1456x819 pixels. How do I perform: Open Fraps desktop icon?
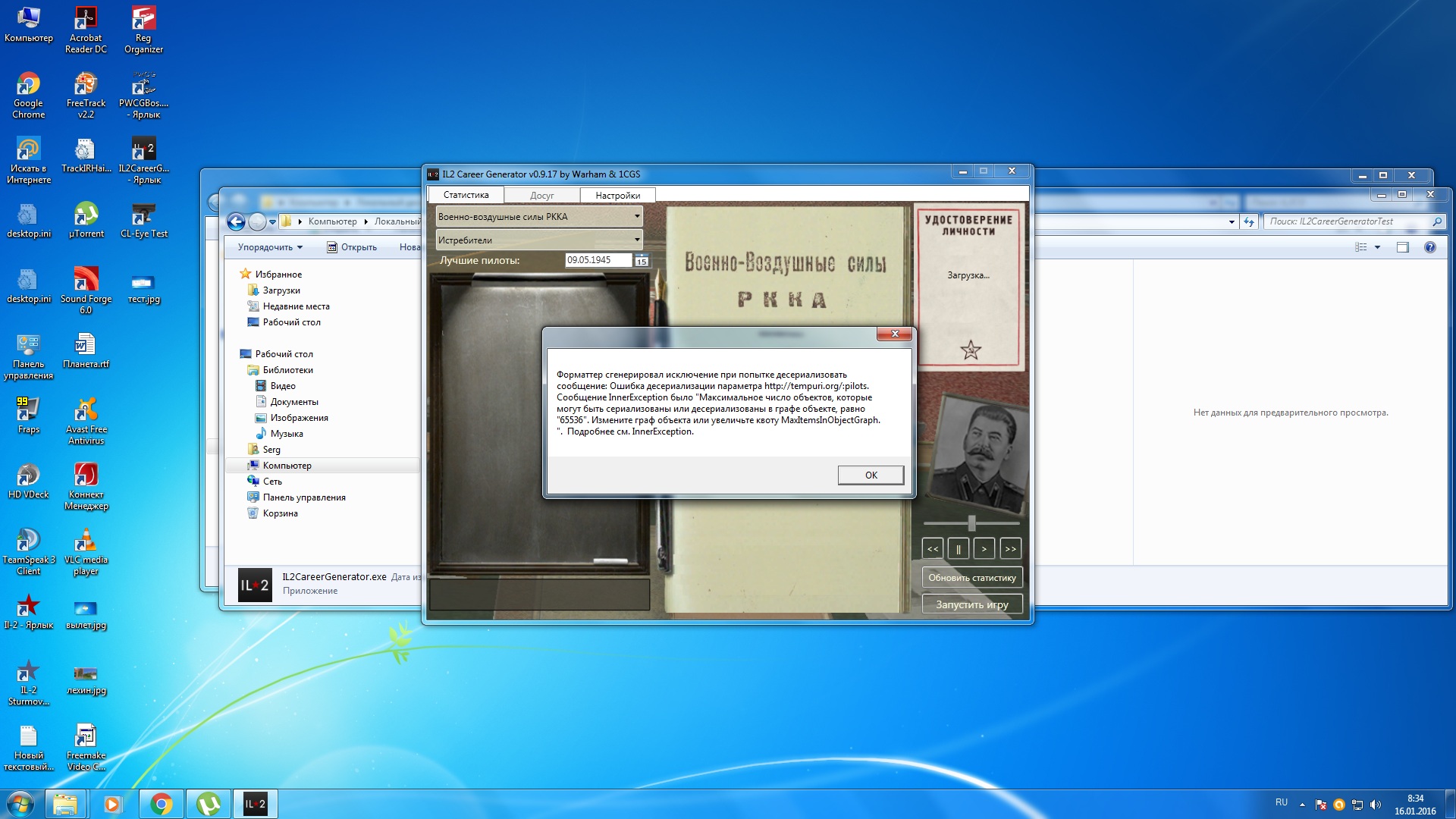[28, 416]
